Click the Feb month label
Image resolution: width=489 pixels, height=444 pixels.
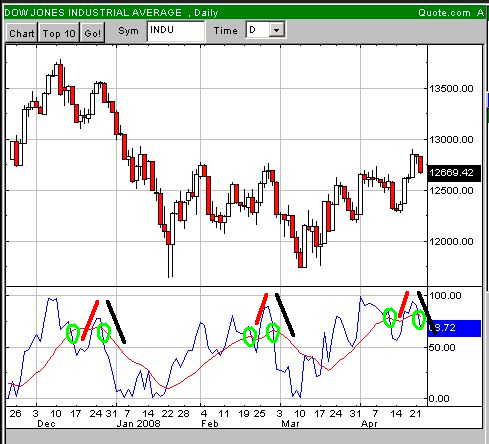tap(210, 424)
